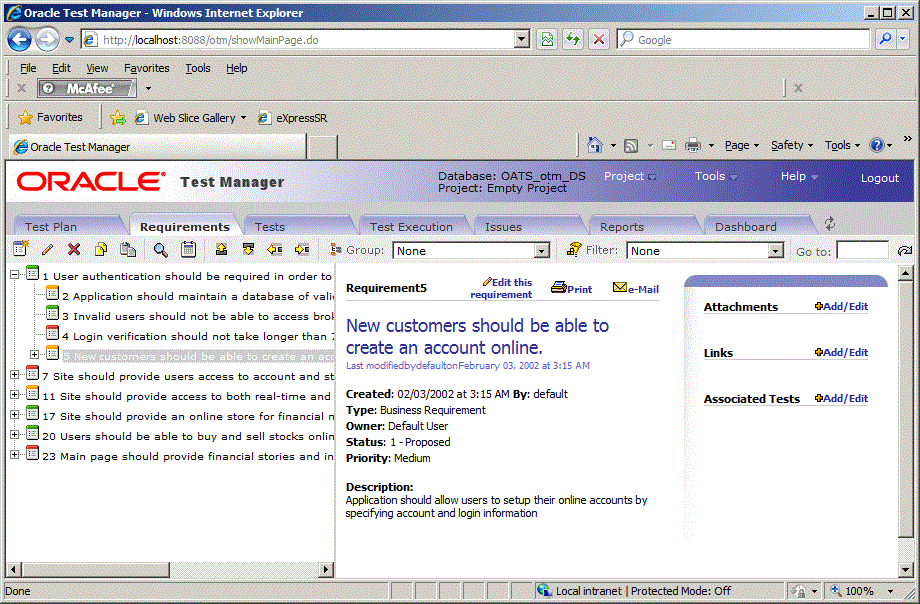Click the Print link for Requirement5

(571, 288)
